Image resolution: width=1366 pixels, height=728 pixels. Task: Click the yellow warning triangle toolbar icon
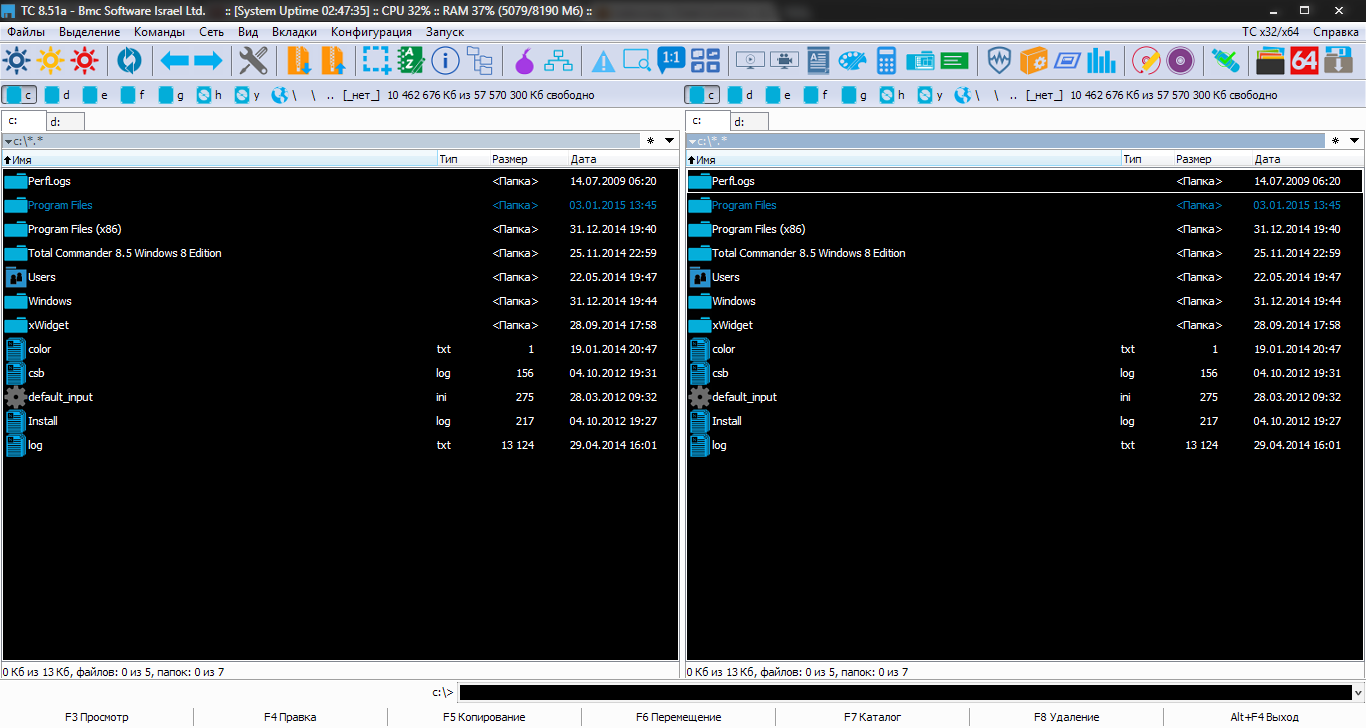(x=604, y=61)
